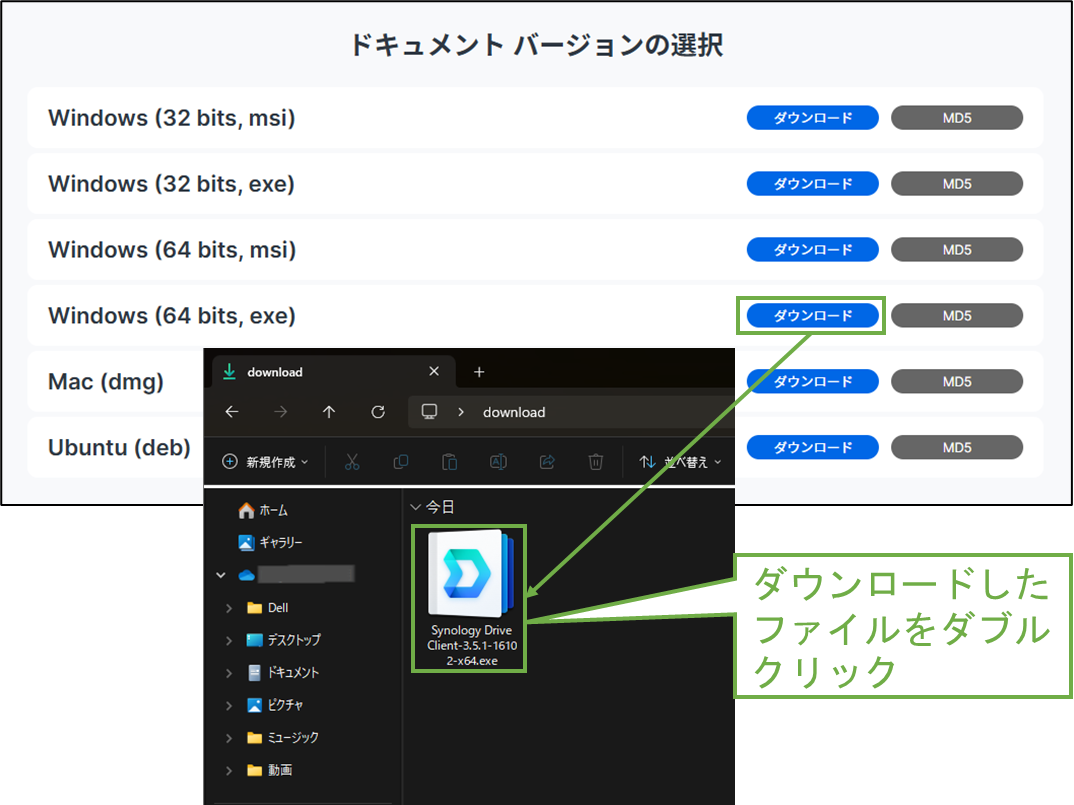Expand the ミュージック folder node
The image size is (1074, 805).
(x=229, y=738)
